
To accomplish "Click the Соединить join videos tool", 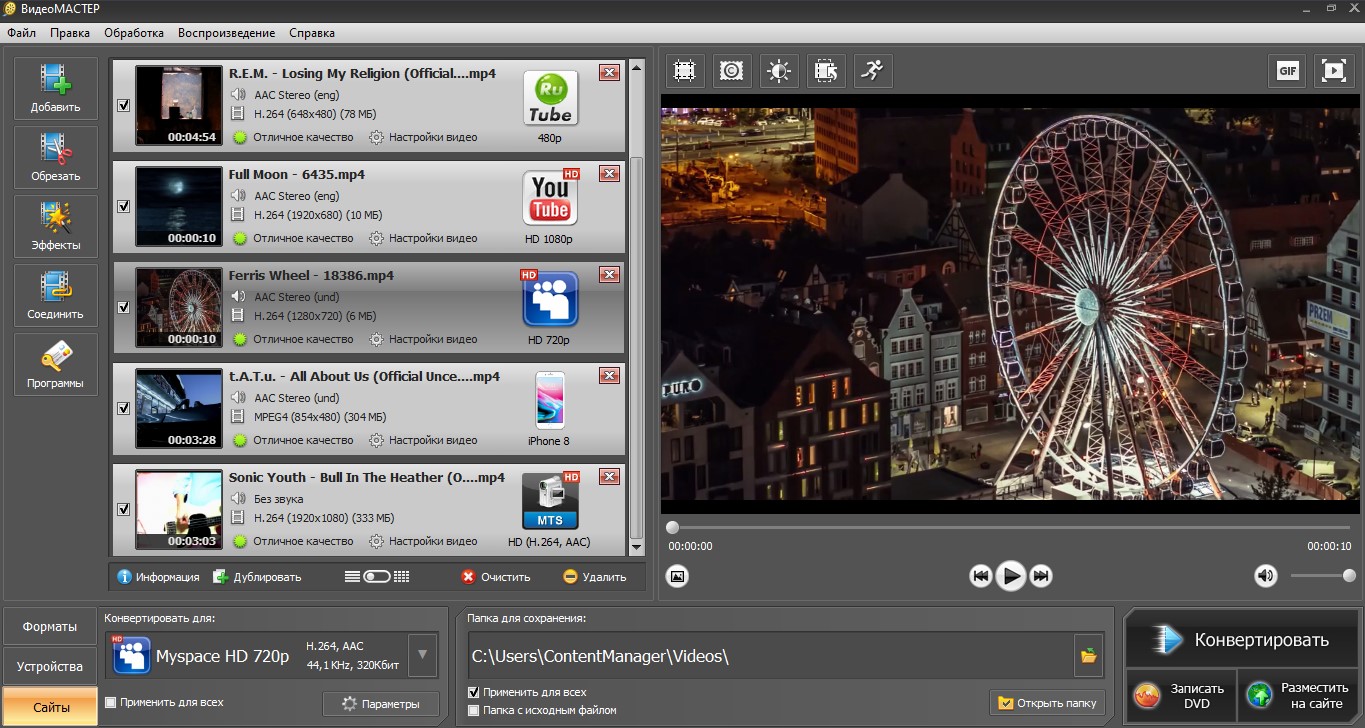I will click(56, 296).
